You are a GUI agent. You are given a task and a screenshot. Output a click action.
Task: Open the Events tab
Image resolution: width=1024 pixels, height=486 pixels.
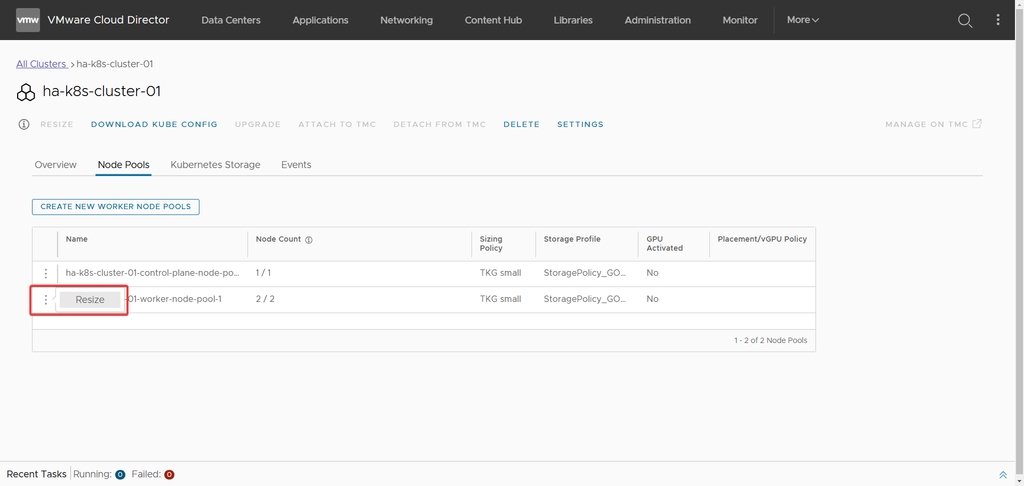[296, 165]
